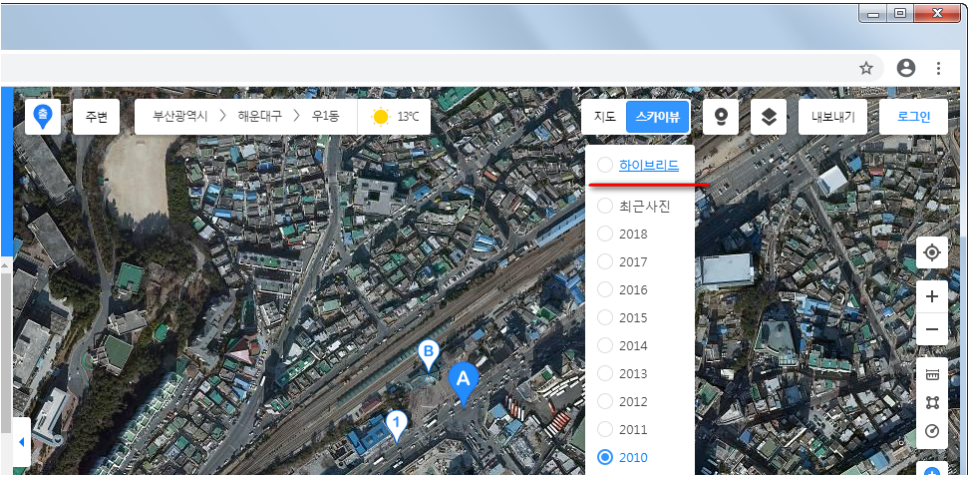Expand the side panel with the left arrow
This screenshot has width=969, height=478.
click(22, 442)
